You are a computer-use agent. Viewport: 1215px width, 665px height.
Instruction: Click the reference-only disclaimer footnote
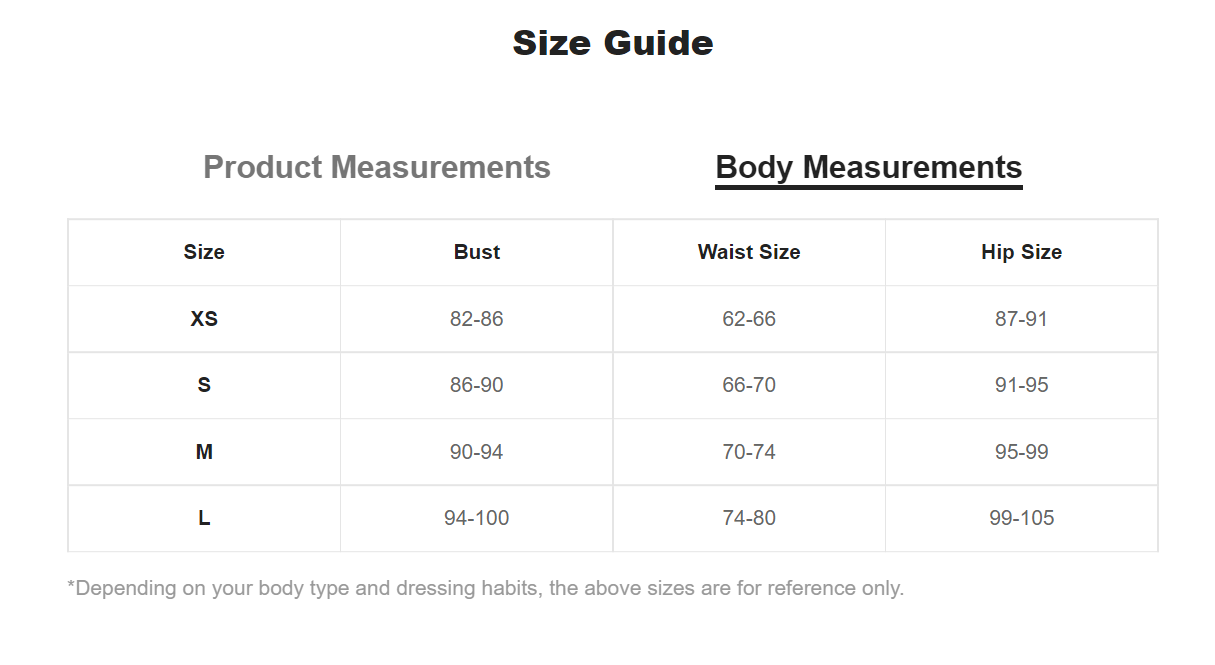pos(485,588)
